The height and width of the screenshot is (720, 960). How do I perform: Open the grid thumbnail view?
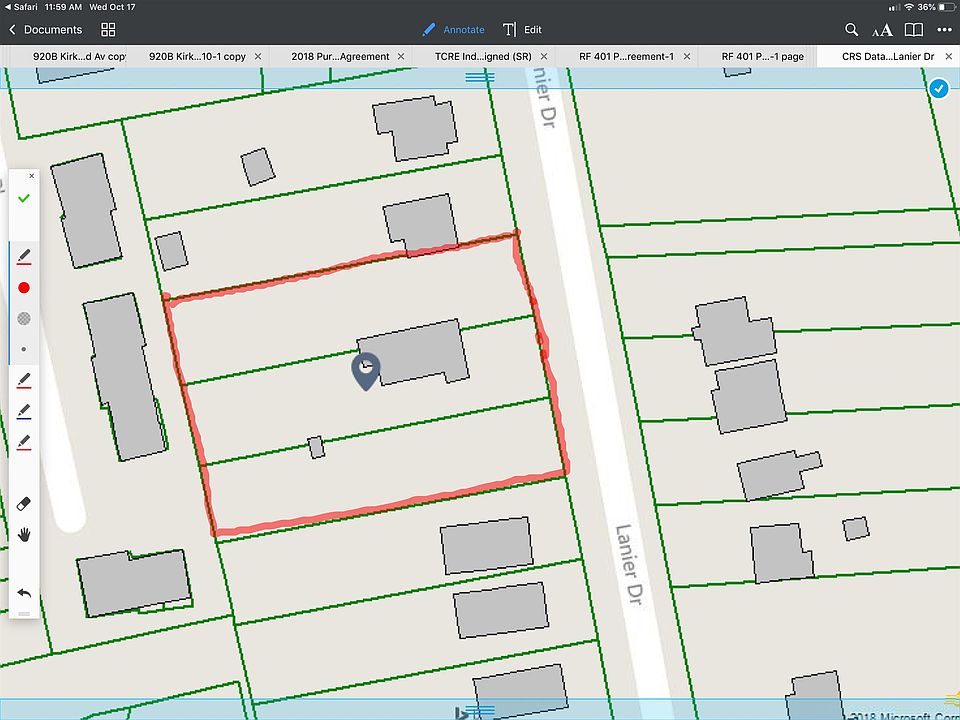click(x=109, y=30)
